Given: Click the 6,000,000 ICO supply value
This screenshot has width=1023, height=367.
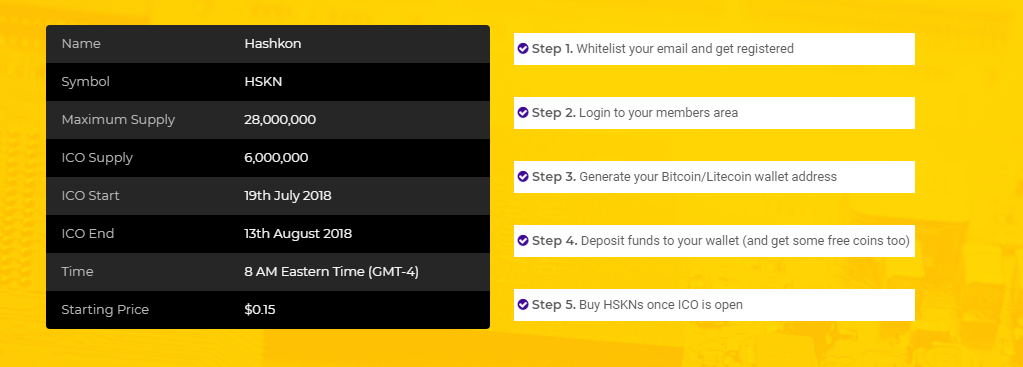Looking at the screenshot, I should click(276, 158).
